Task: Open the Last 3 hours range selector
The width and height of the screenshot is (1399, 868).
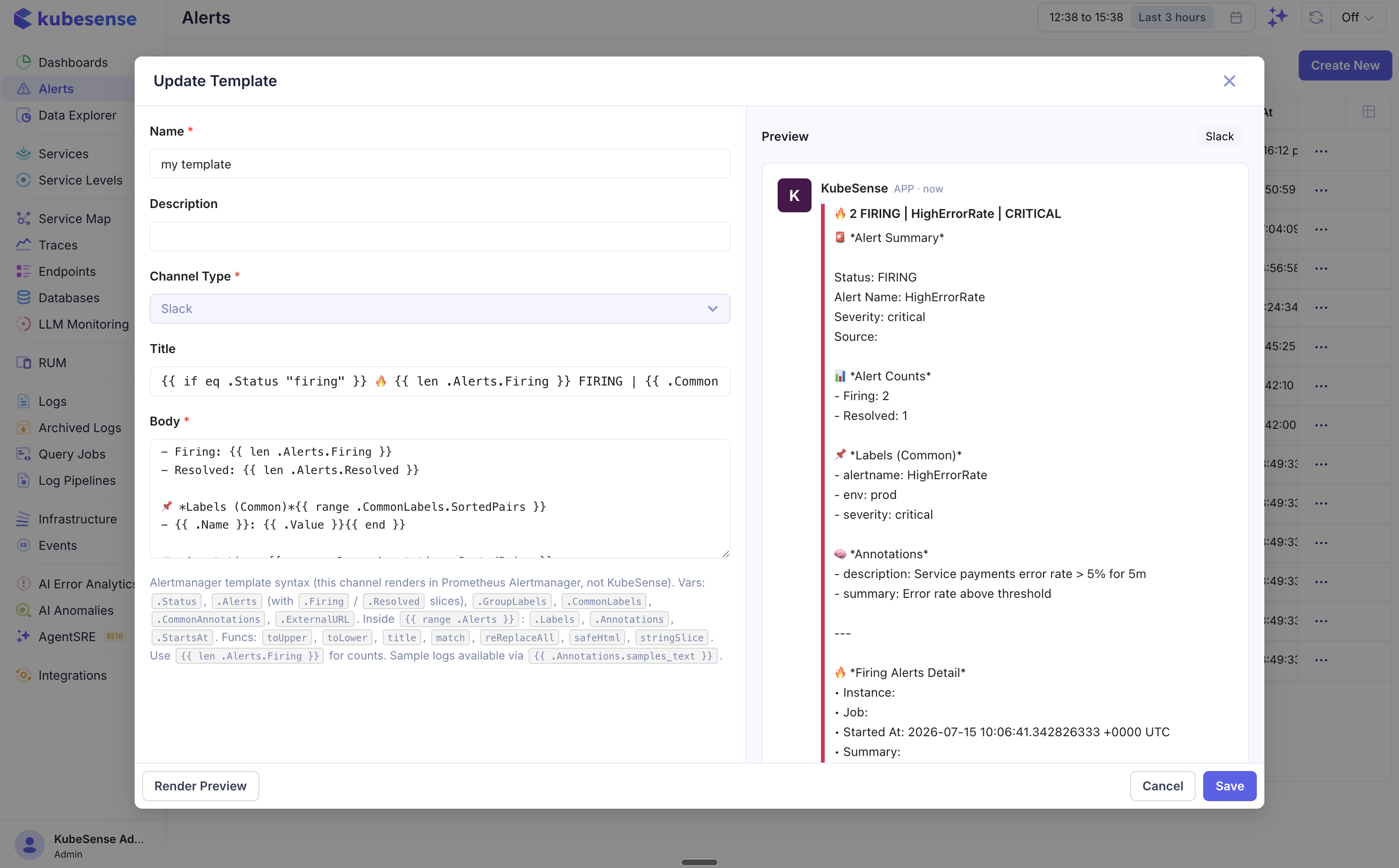Action: 1172,17
